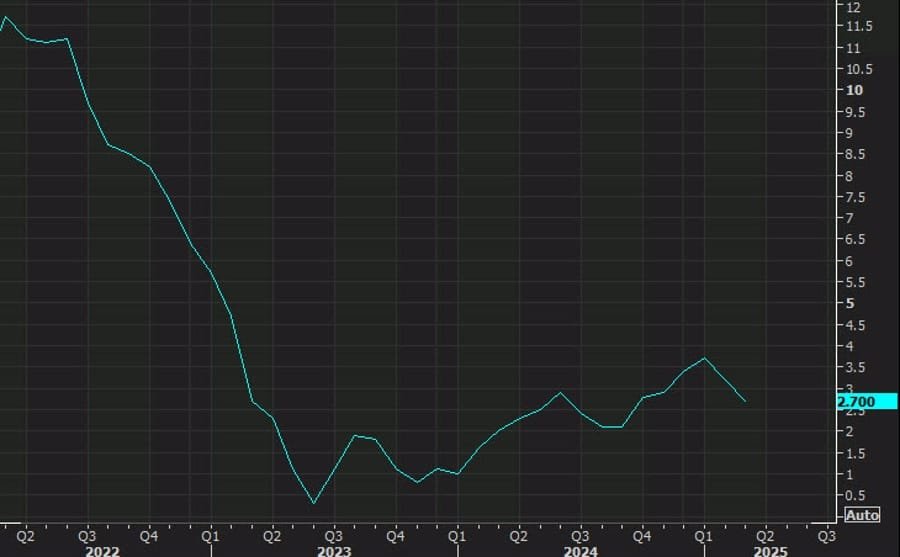The width and height of the screenshot is (900, 557).
Task: Click the 3.5 tick on the value axis
Action: (x=856, y=367)
